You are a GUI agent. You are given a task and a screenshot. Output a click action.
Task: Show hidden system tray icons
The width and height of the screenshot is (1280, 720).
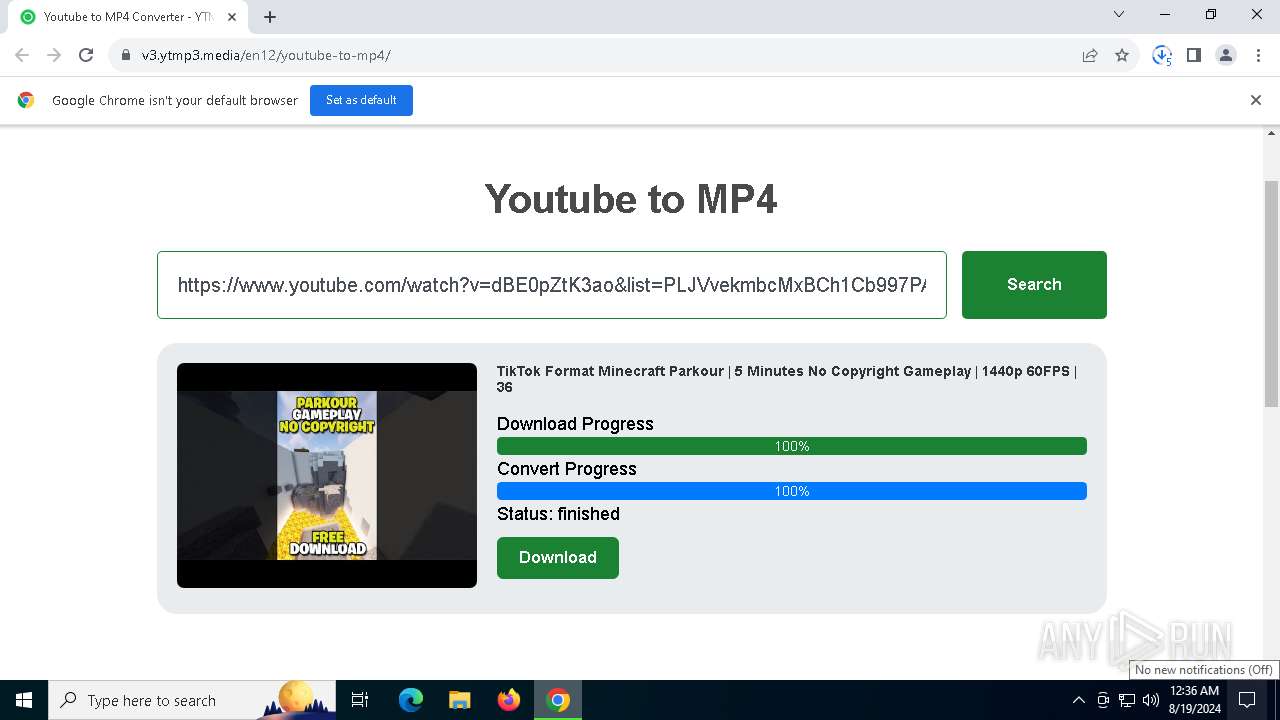click(1078, 700)
